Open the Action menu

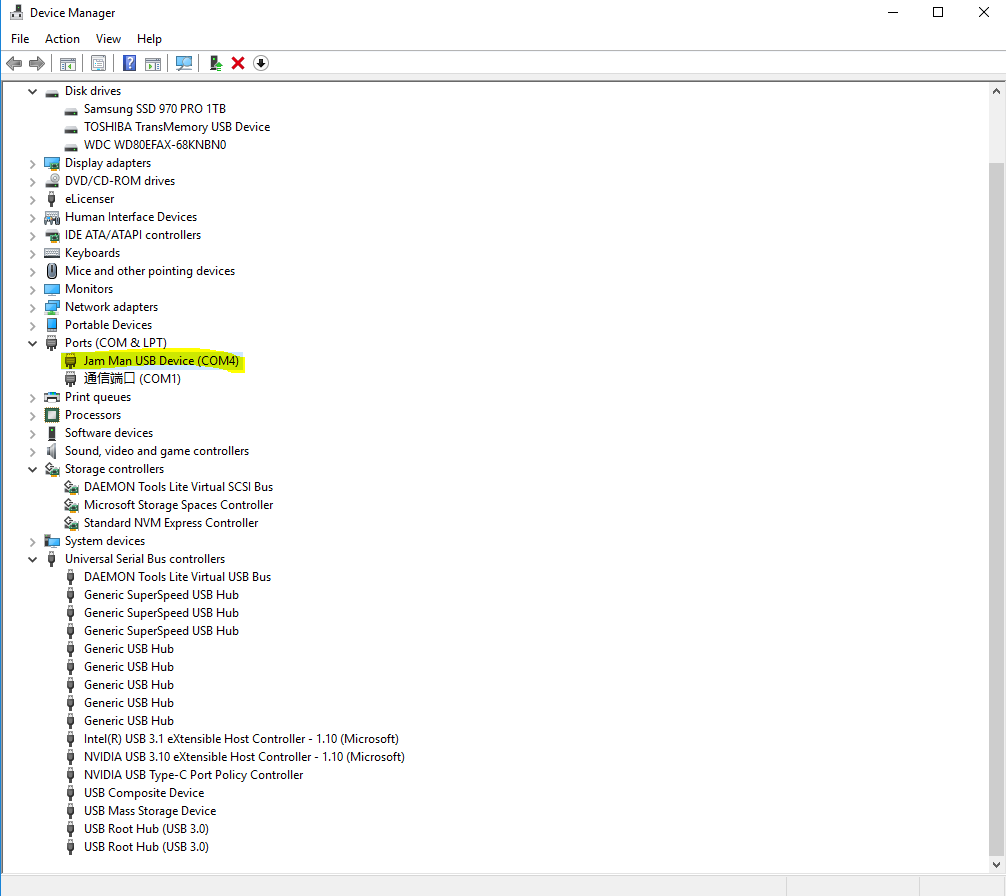click(62, 39)
